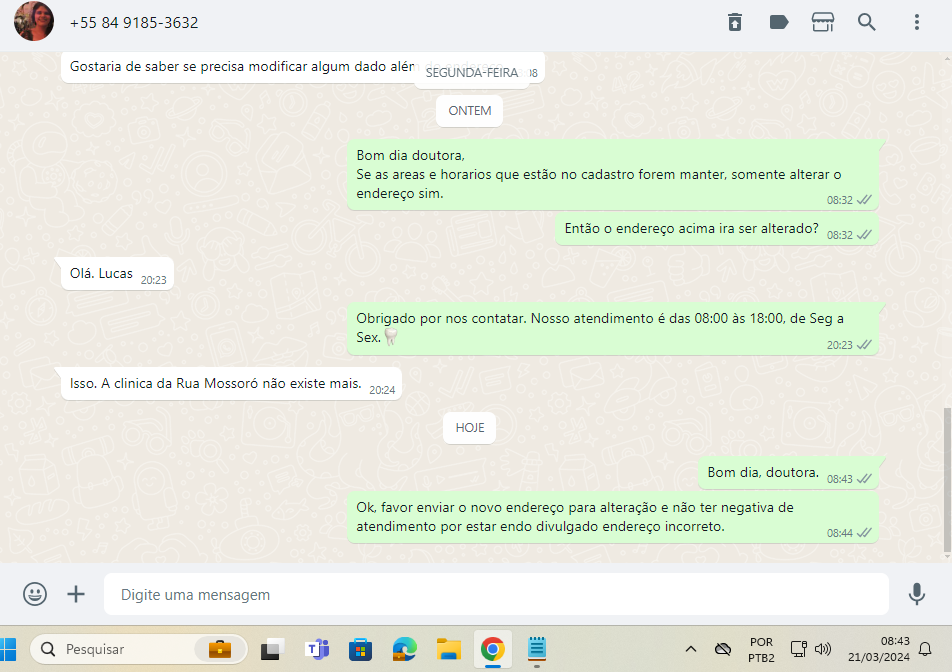Select message about clinica da Rua Mossoró
Viewport: 952px width, 672px height.
point(231,384)
